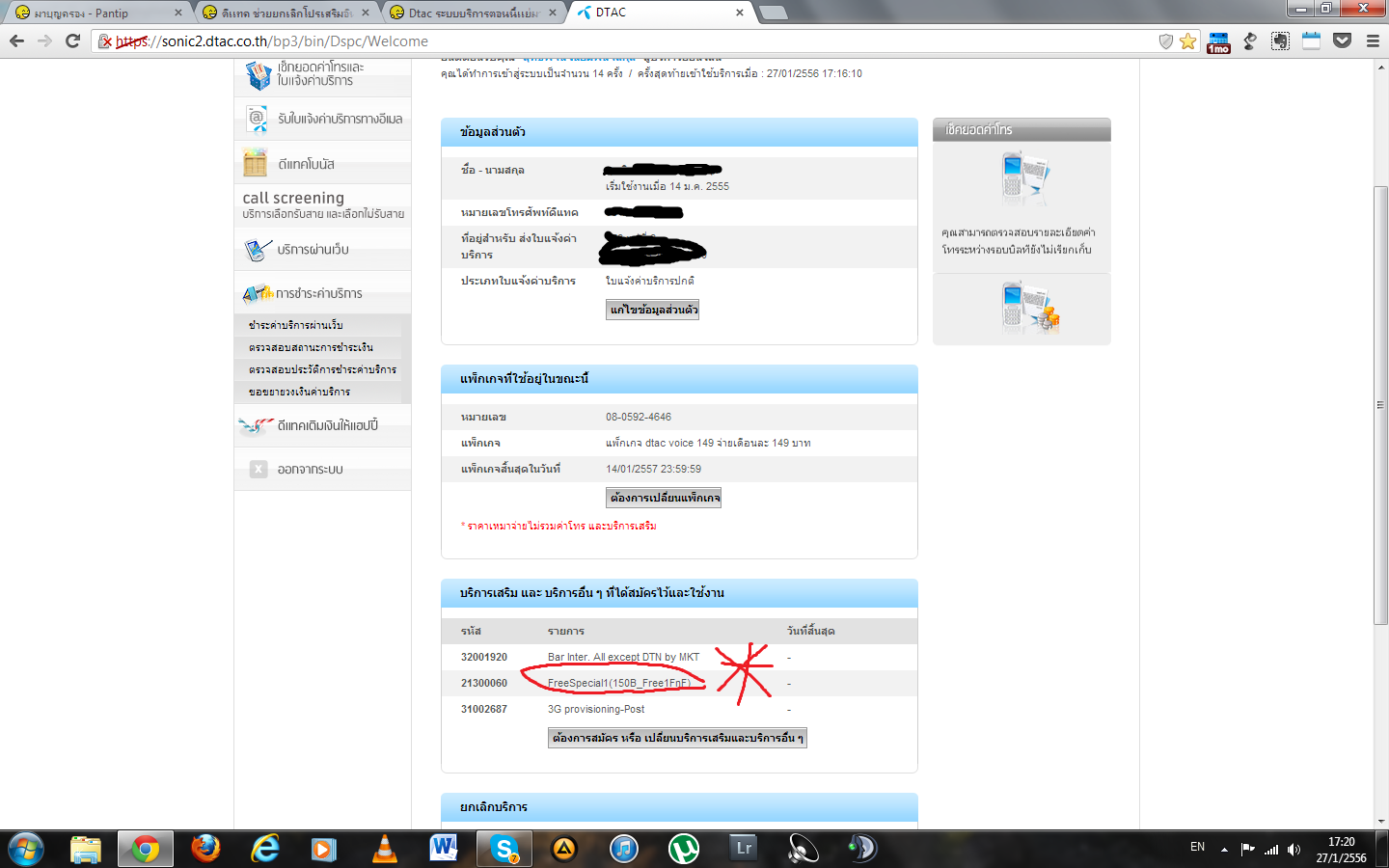Click the insecure HTTPS warning icon
Screen dimensions: 1389x868
coord(105,41)
